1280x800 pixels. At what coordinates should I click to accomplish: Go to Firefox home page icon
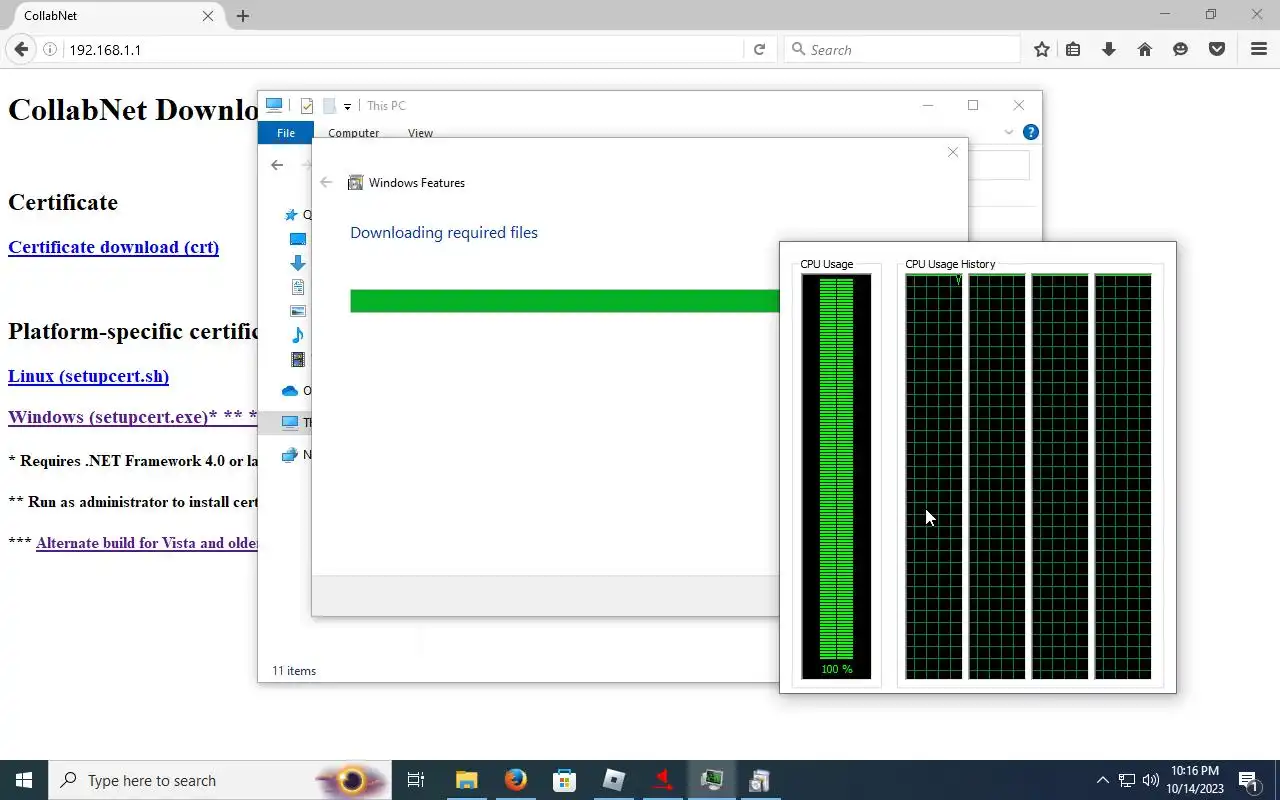click(x=1145, y=49)
